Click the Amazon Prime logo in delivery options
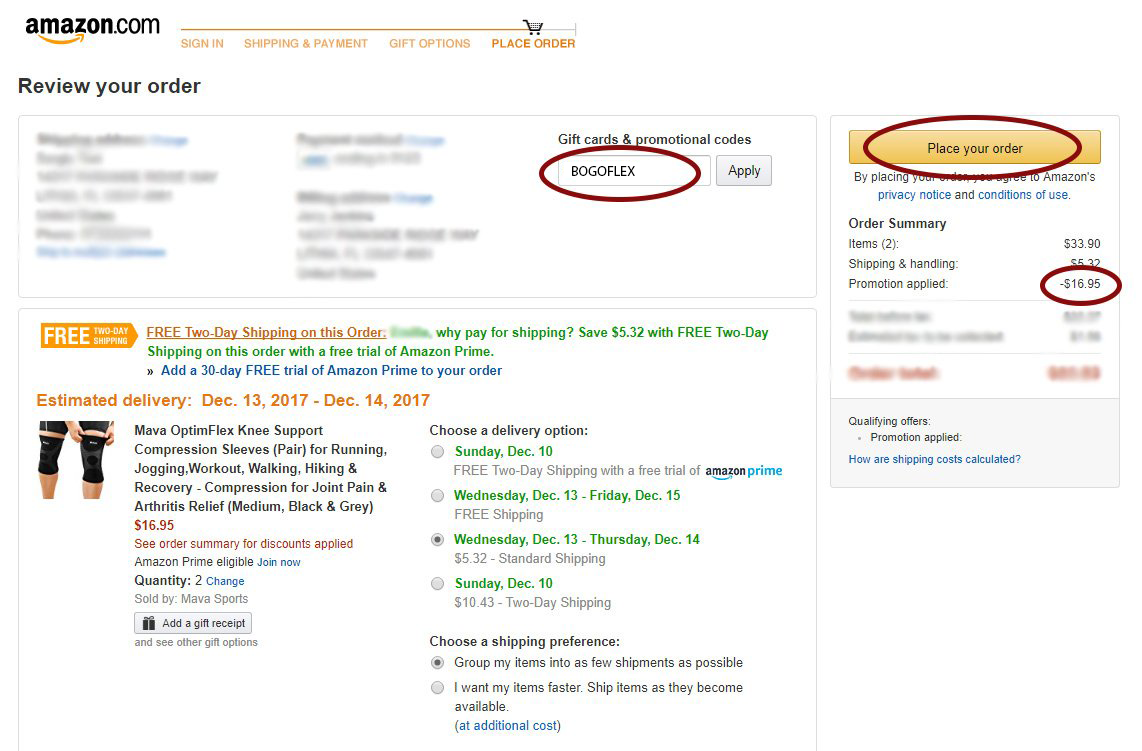This screenshot has width=1142, height=751. pos(743,471)
